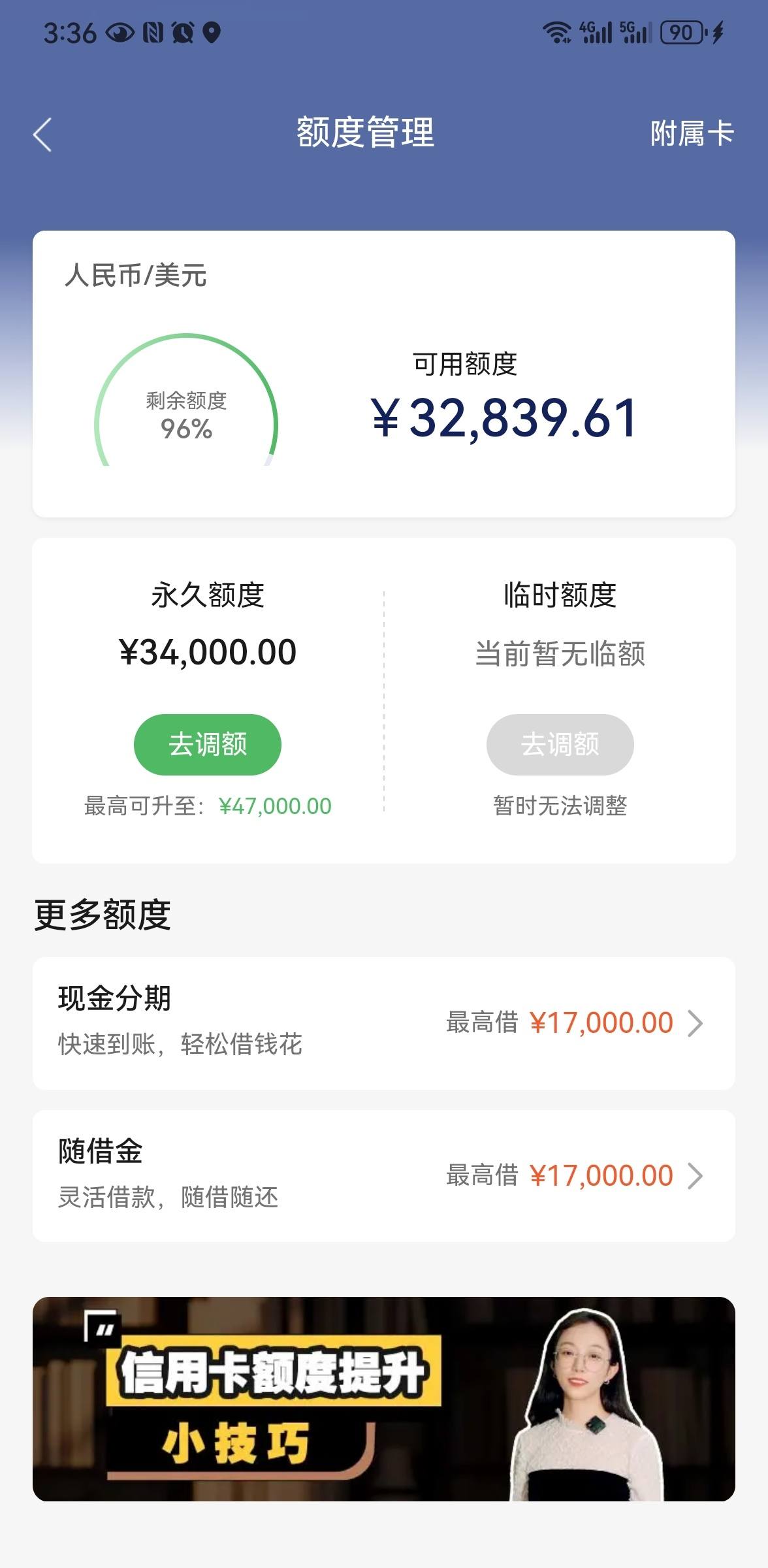Tap the eye comfort status icon

[x=120, y=32]
